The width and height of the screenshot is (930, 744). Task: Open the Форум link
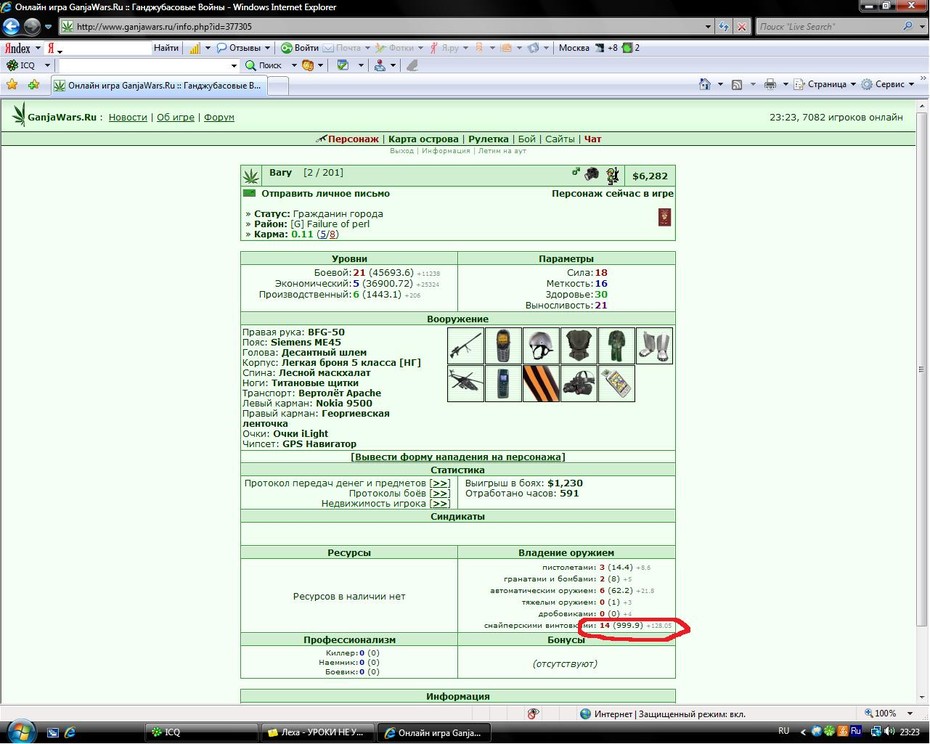[219, 117]
